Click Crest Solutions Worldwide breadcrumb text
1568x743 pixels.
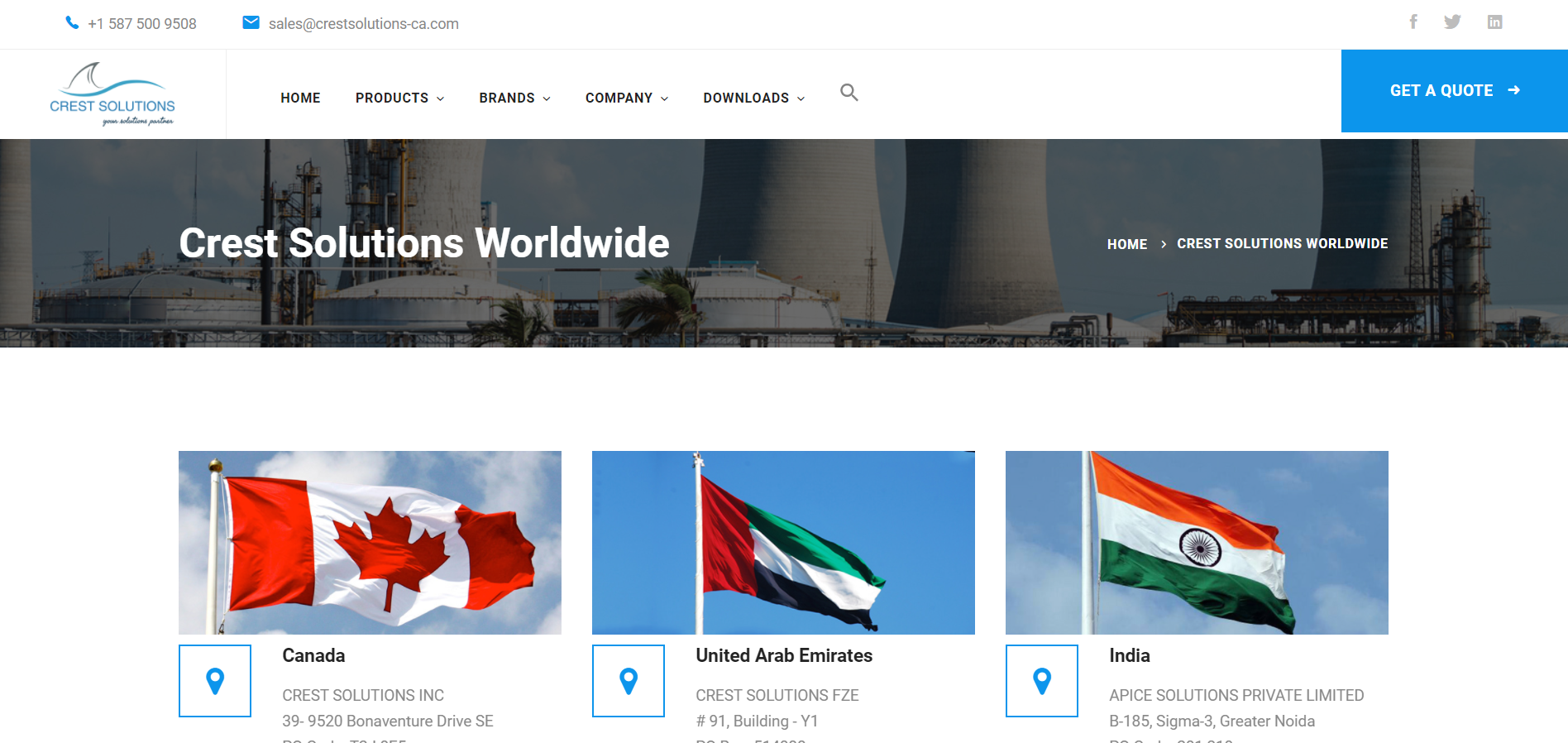point(1283,243)
